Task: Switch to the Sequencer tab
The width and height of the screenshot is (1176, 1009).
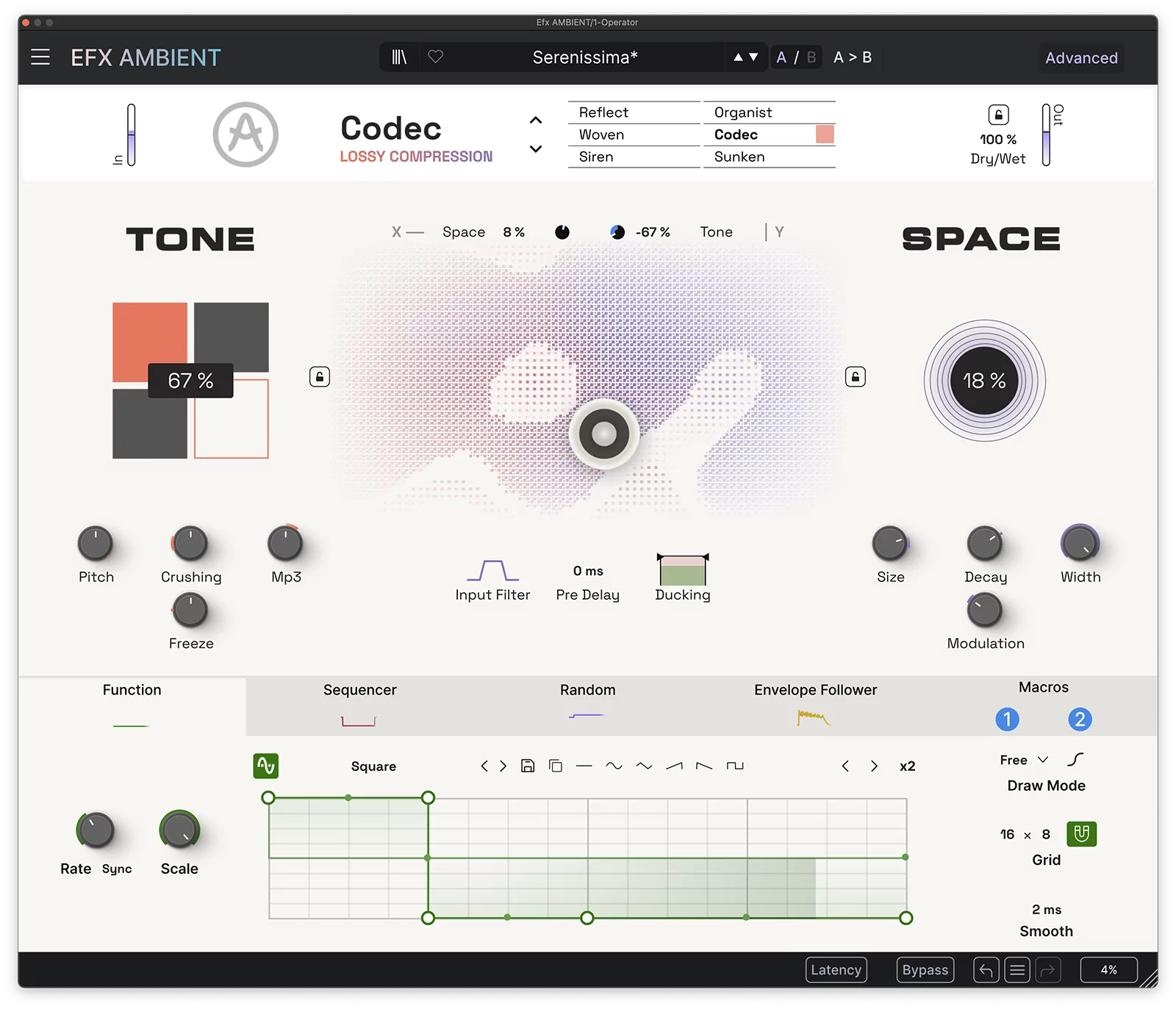Action: 359,690
